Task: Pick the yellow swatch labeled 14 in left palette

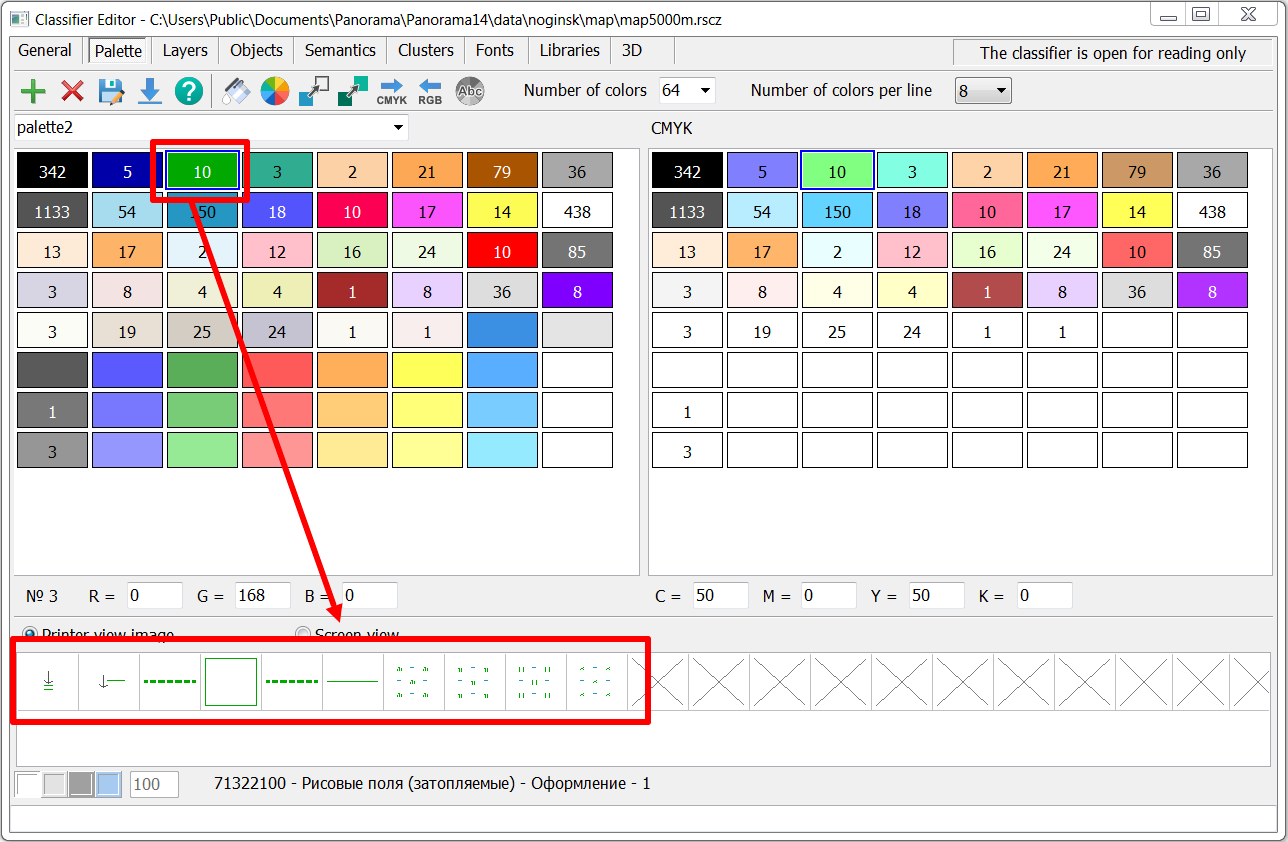Action: [x=502, y=211]
